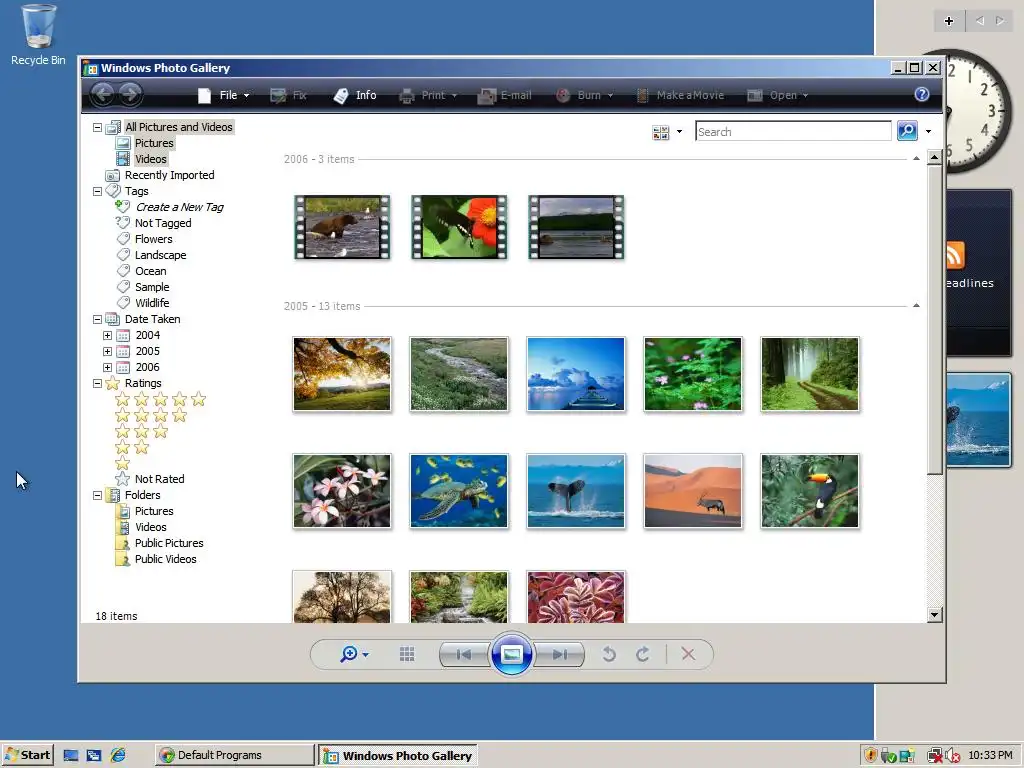Viewport: 1024px width, 768px height.
Task: Select the Flowers tag
Action: (153, 239)
